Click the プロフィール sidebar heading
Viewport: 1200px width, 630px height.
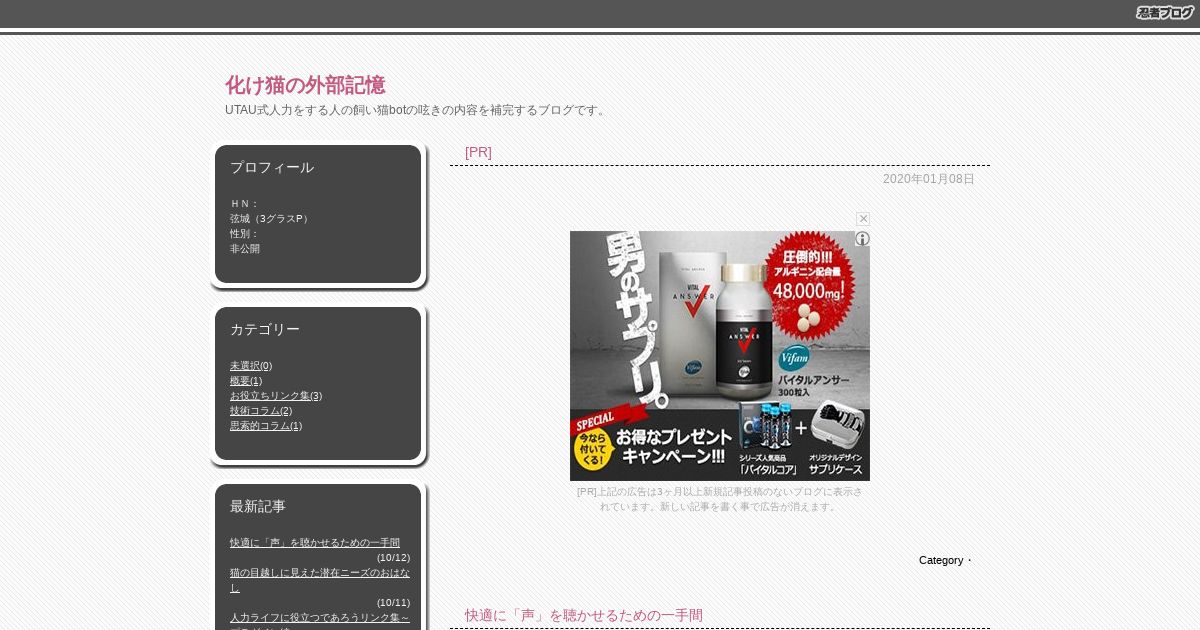click(x=272, y=167)
